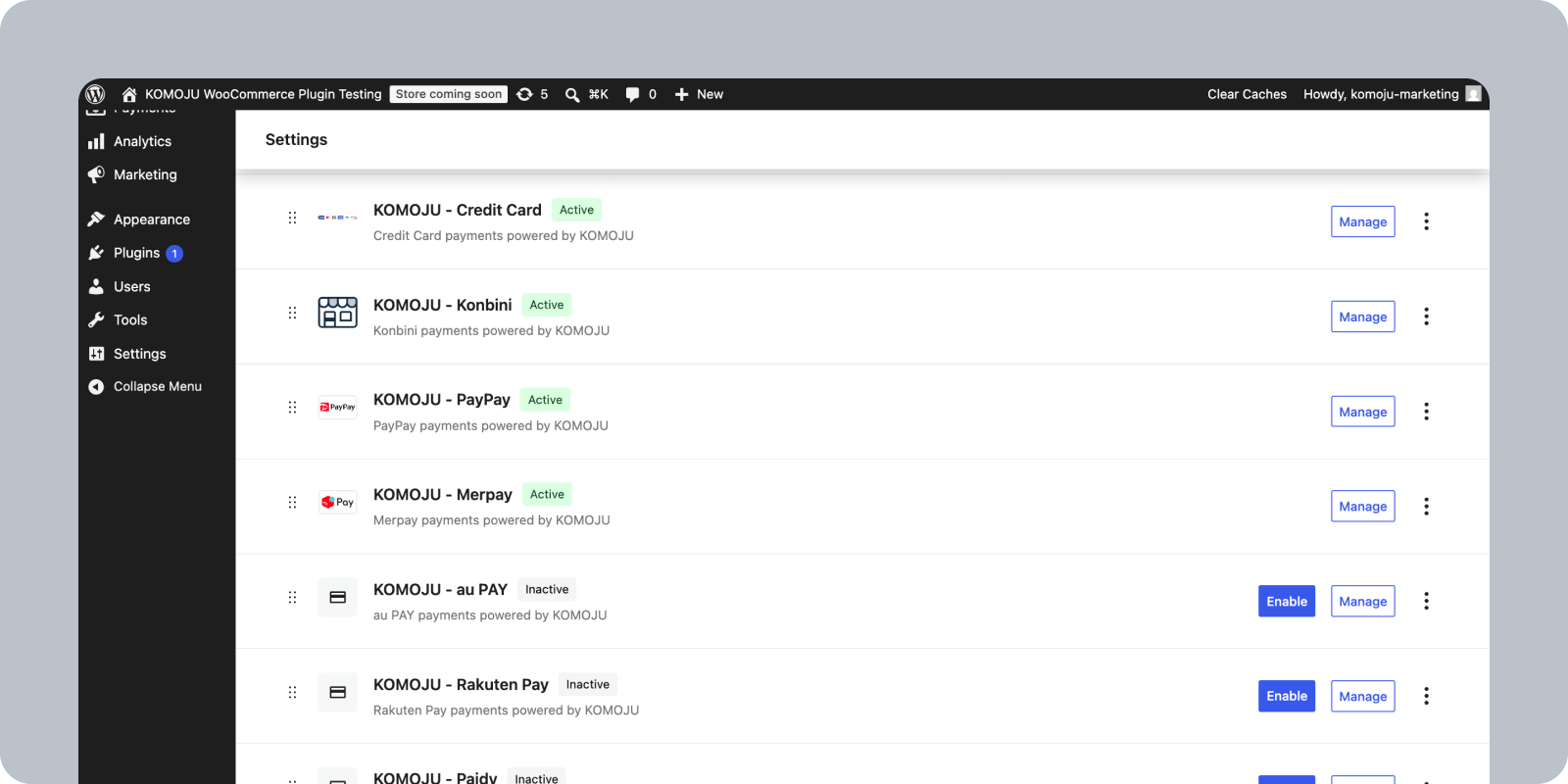Click the user avatar next to Howdy
The width and height of the screenshot is (1568, 784).
click(x=1473, y=94)
